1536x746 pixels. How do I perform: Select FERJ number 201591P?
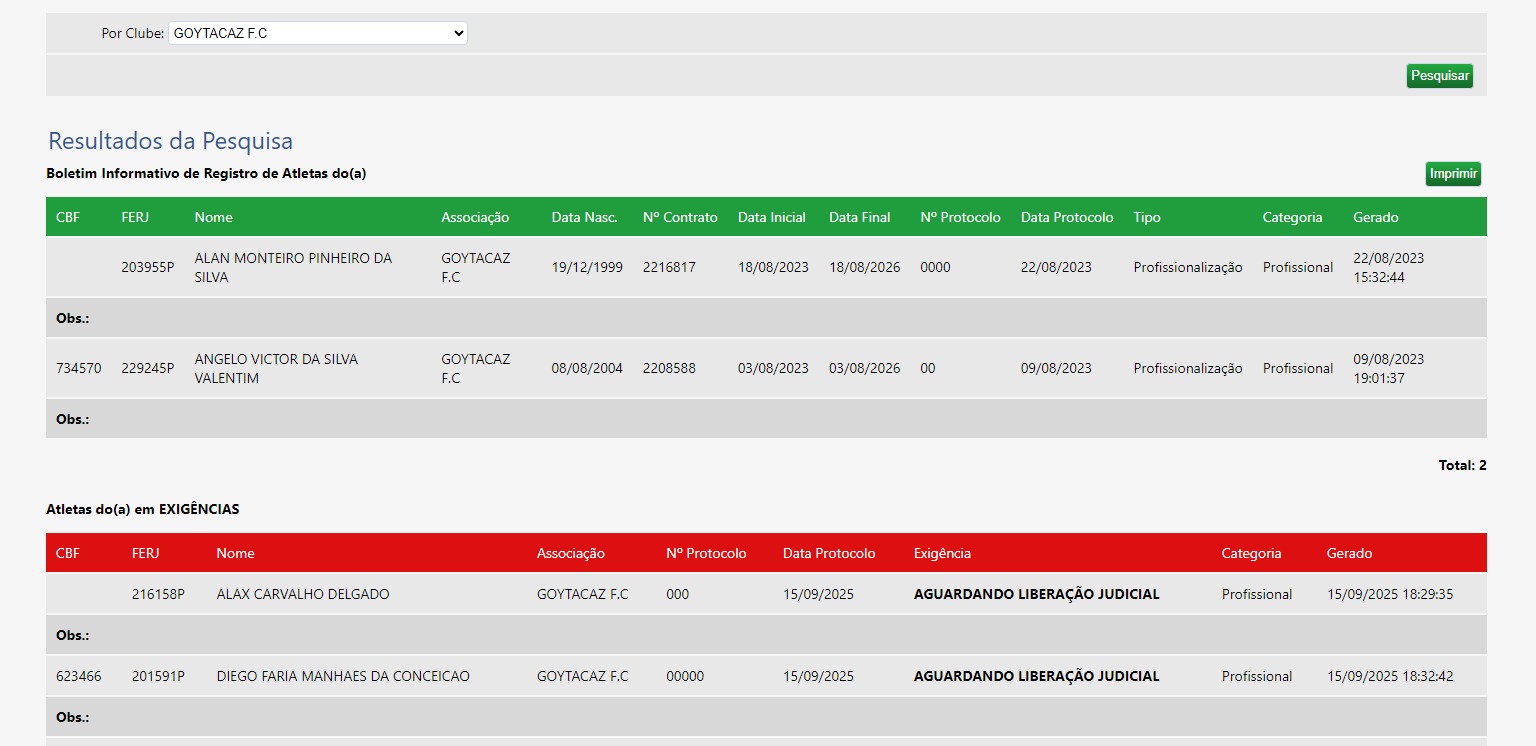[x=158, y=676]
